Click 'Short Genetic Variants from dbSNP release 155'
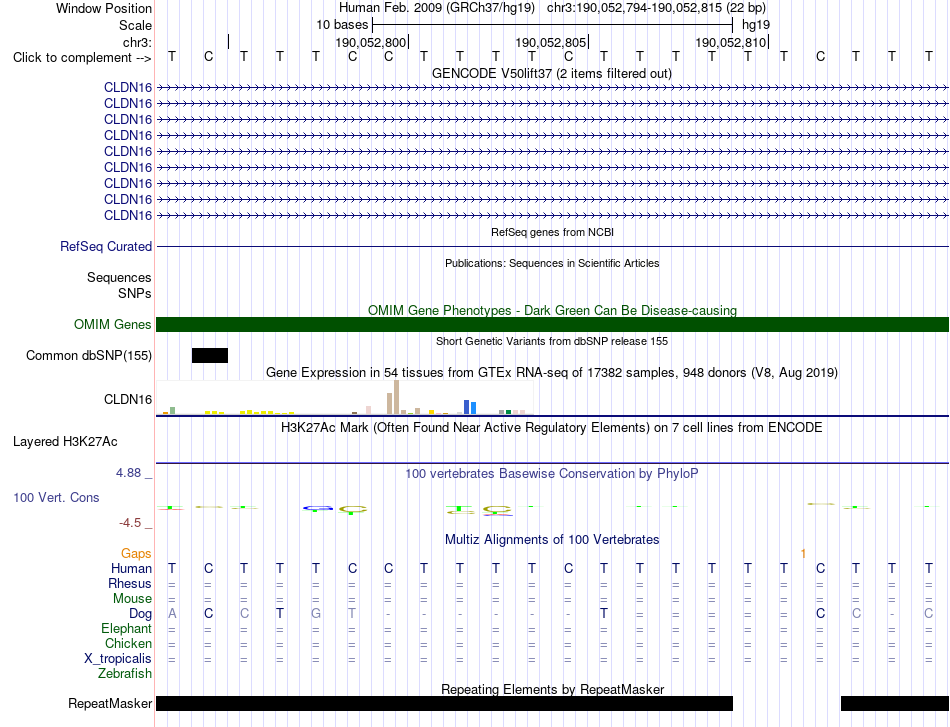The height and width of the screenshot is (727, 950). coord(552,341)
